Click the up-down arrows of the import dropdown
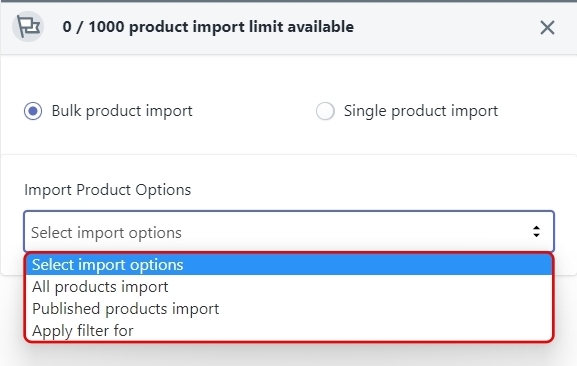This screenshot has height=366, width=577. point(536,232)
